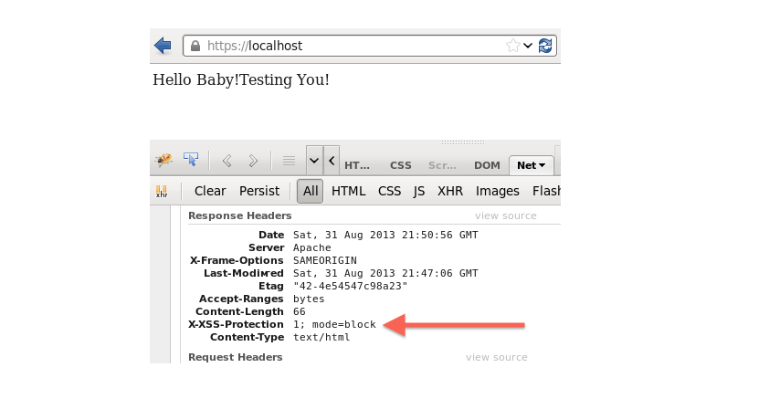The height and width of the screenshot is (400, 780).
Task: Clear the Net panel requests
Action: [x=210, y=191]
